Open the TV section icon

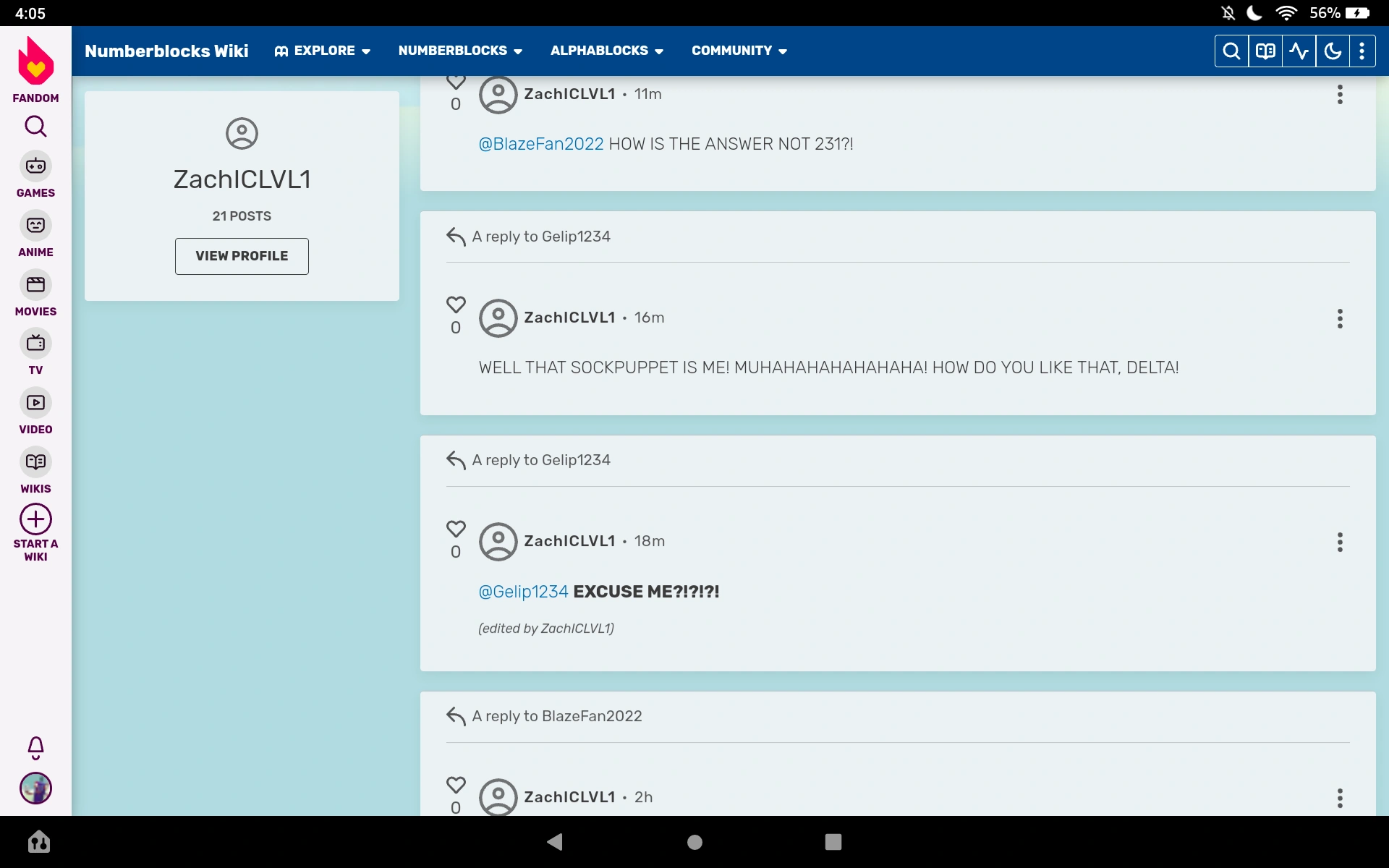pos(35,344)
